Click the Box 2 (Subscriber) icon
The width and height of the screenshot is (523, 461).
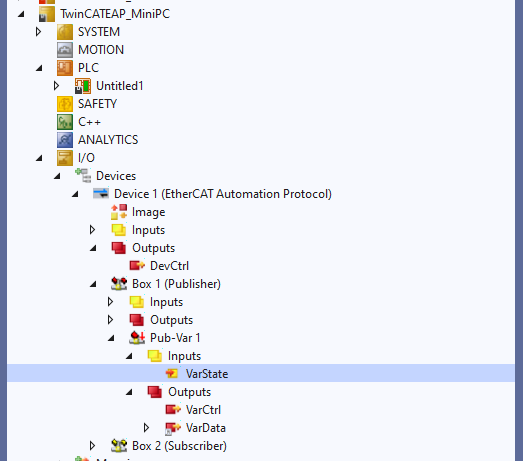coord(119,446)
